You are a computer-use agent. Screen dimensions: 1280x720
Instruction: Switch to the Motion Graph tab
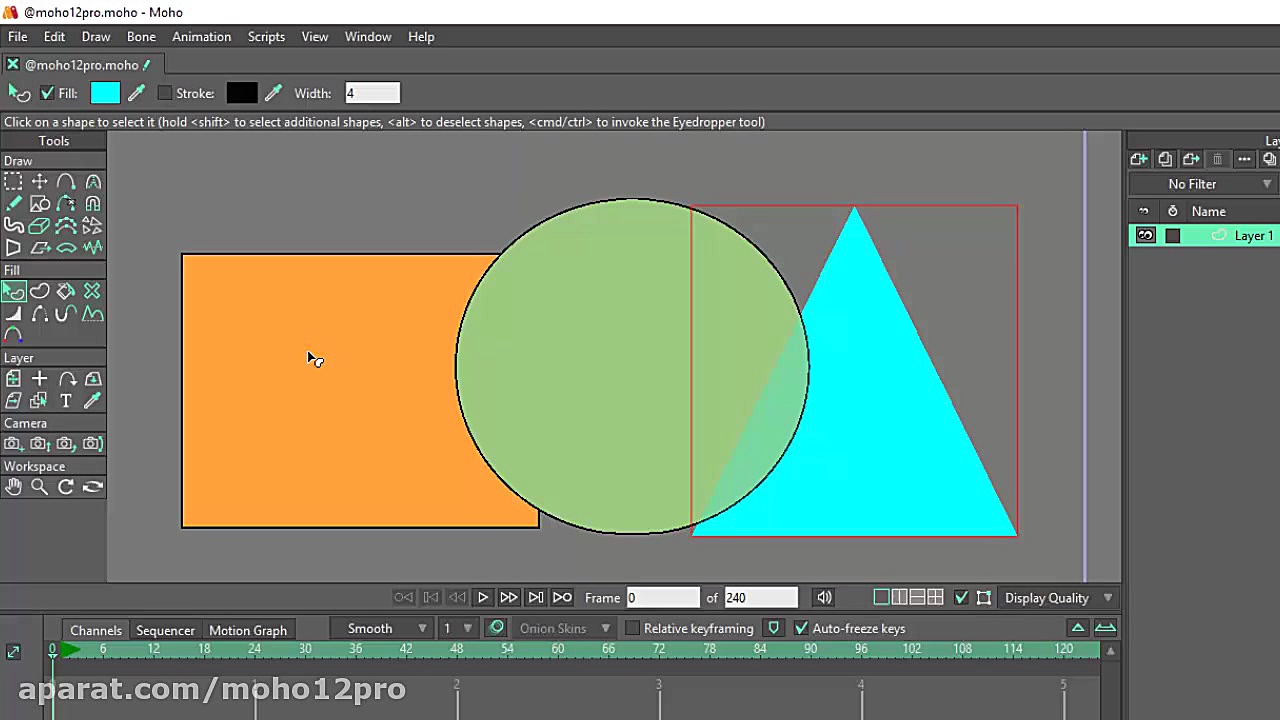coord(248,630)
